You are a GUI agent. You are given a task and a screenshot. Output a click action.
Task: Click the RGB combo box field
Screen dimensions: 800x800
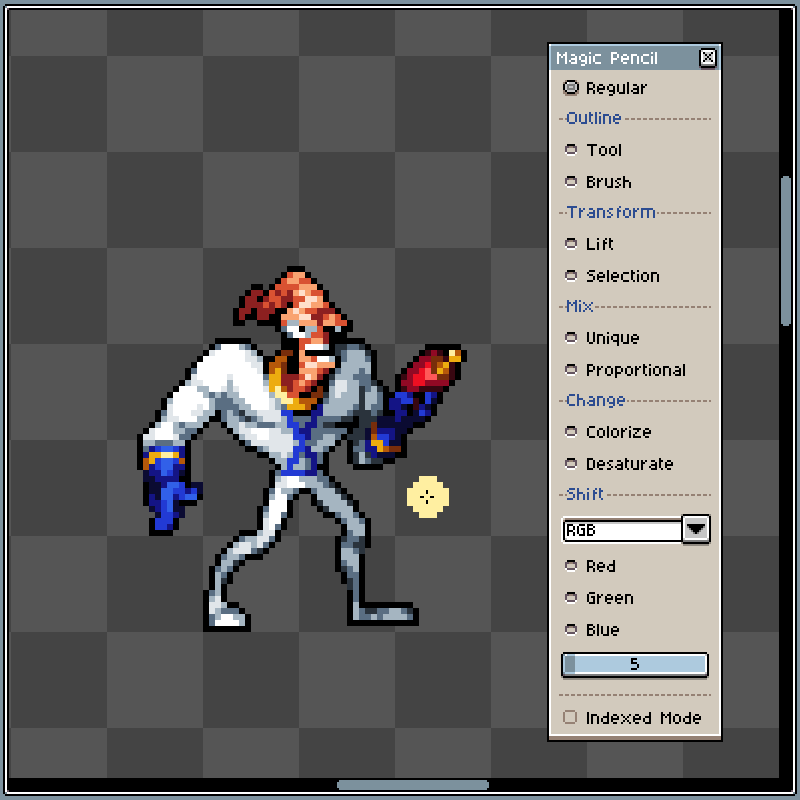pyautogui.click(x=622, y=530)
